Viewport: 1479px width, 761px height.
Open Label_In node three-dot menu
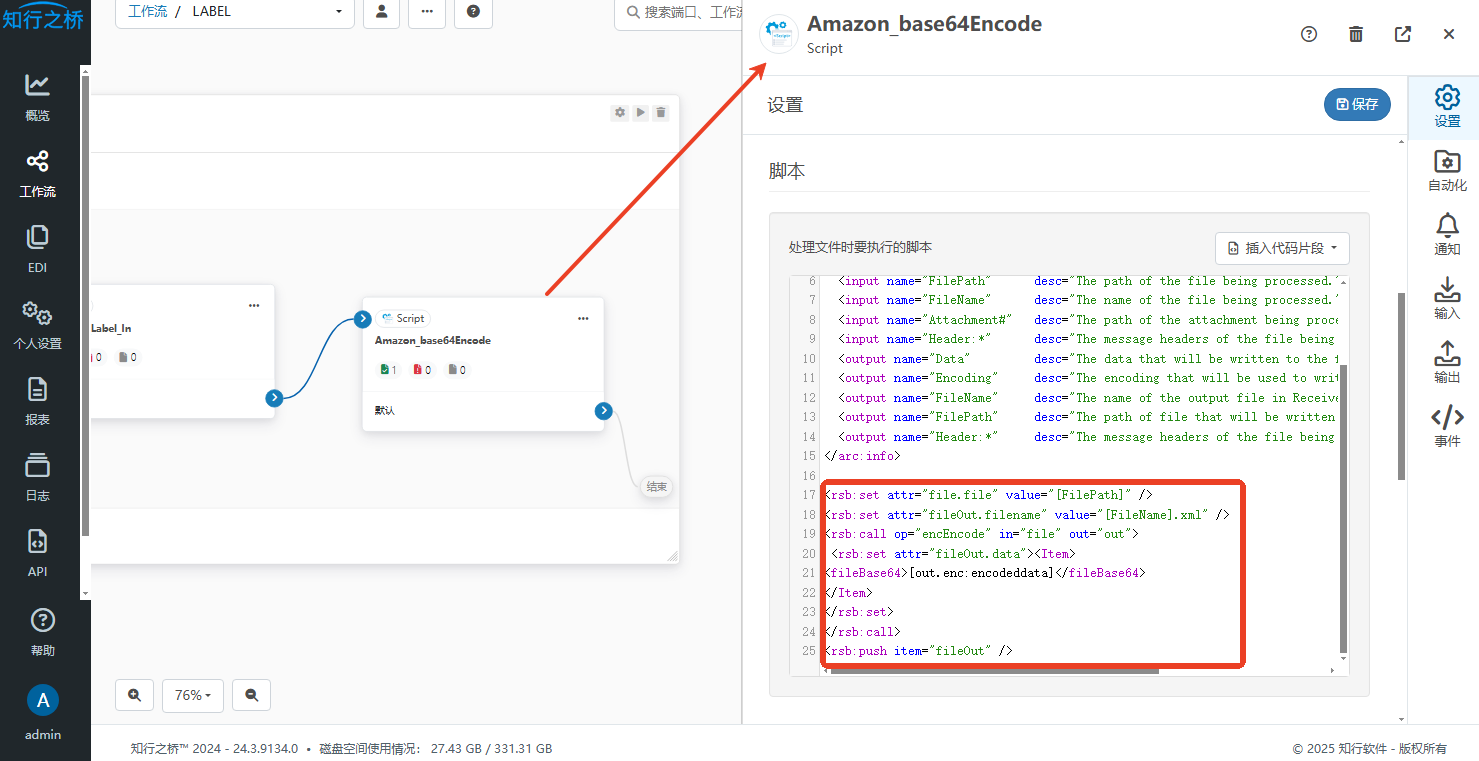tap(254, 305)
